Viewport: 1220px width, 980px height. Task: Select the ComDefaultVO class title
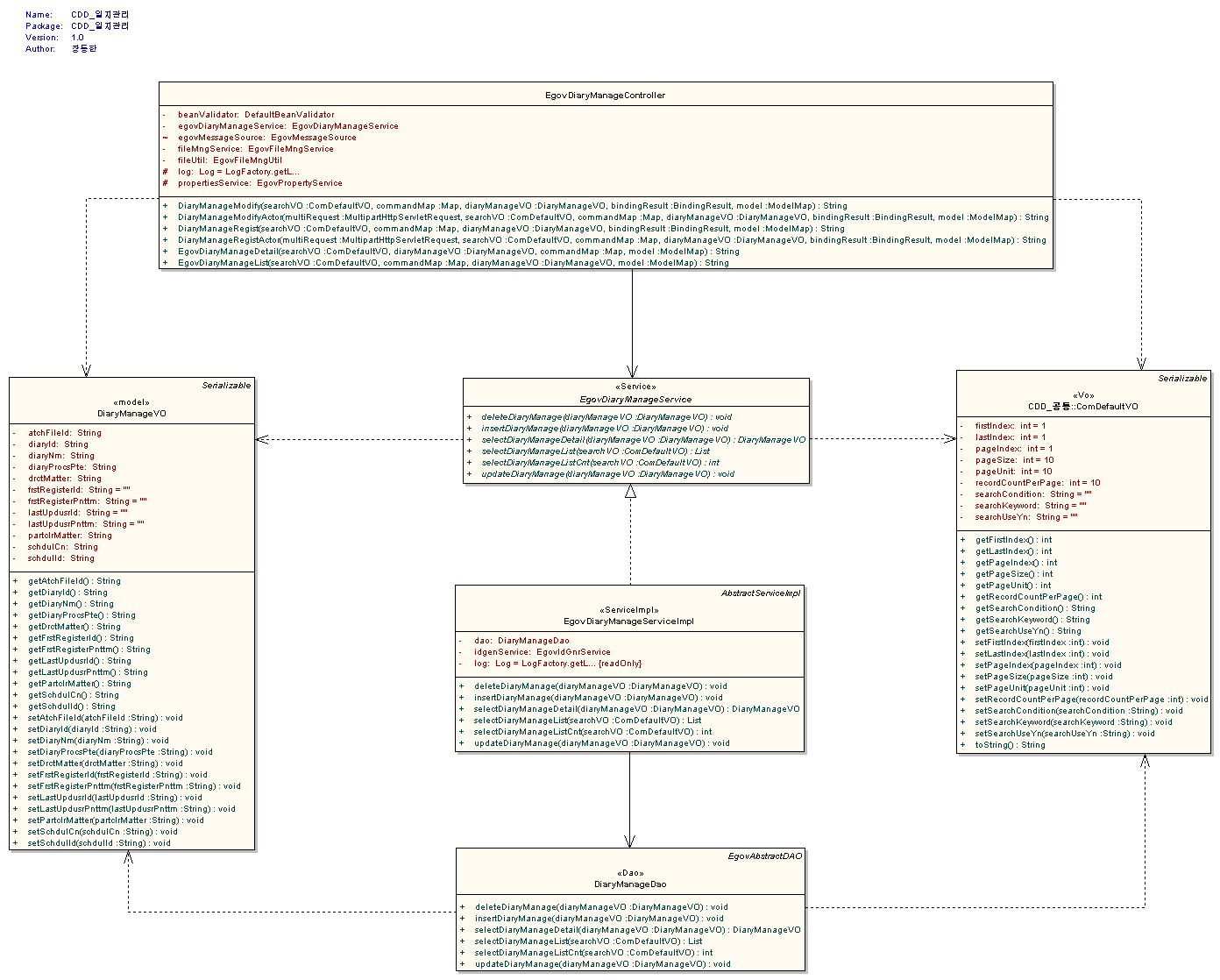[x=1083, y=407]
